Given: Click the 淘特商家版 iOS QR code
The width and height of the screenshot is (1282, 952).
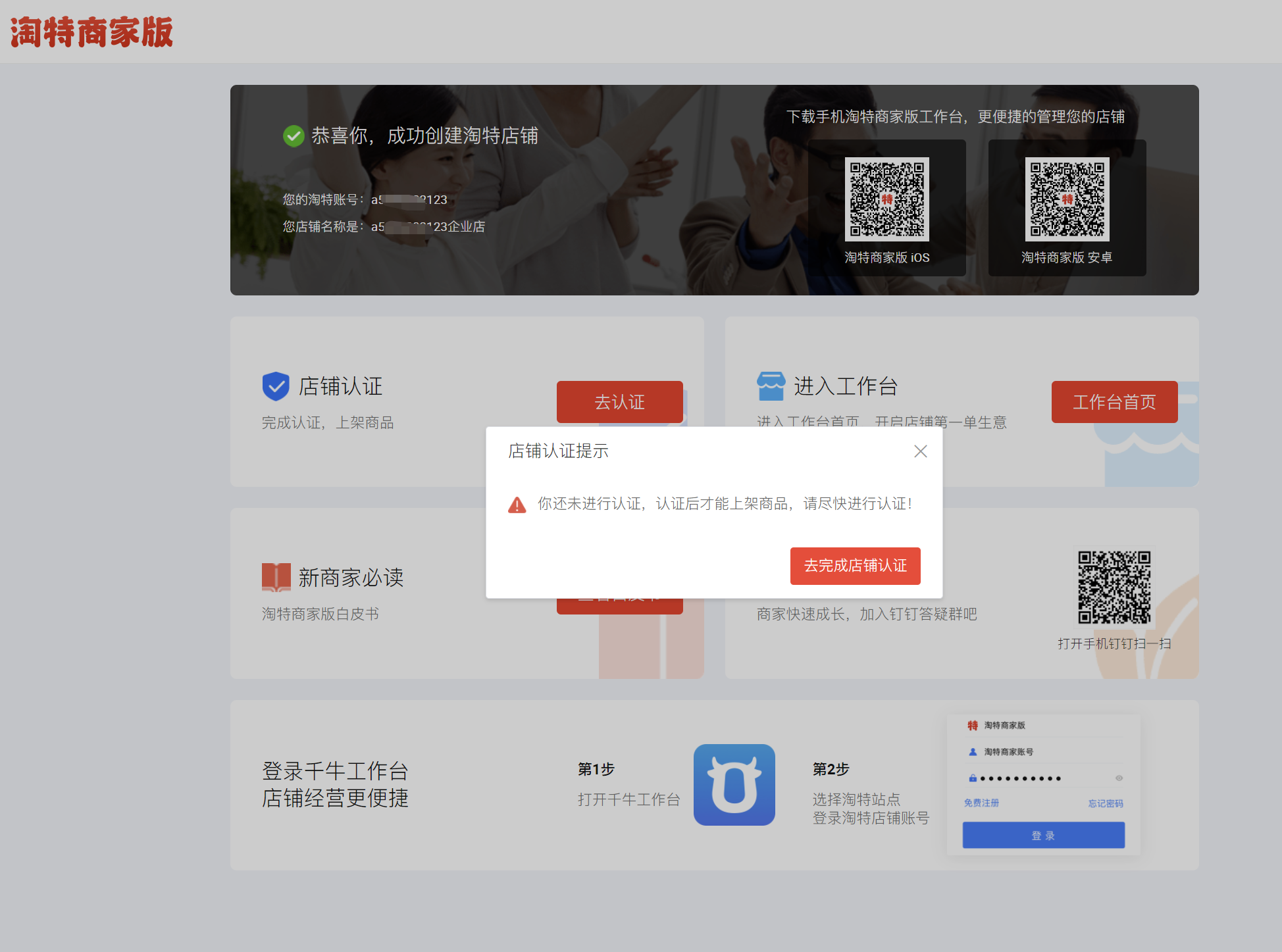Looking at the screenshot, I should (x=886, y=199).
